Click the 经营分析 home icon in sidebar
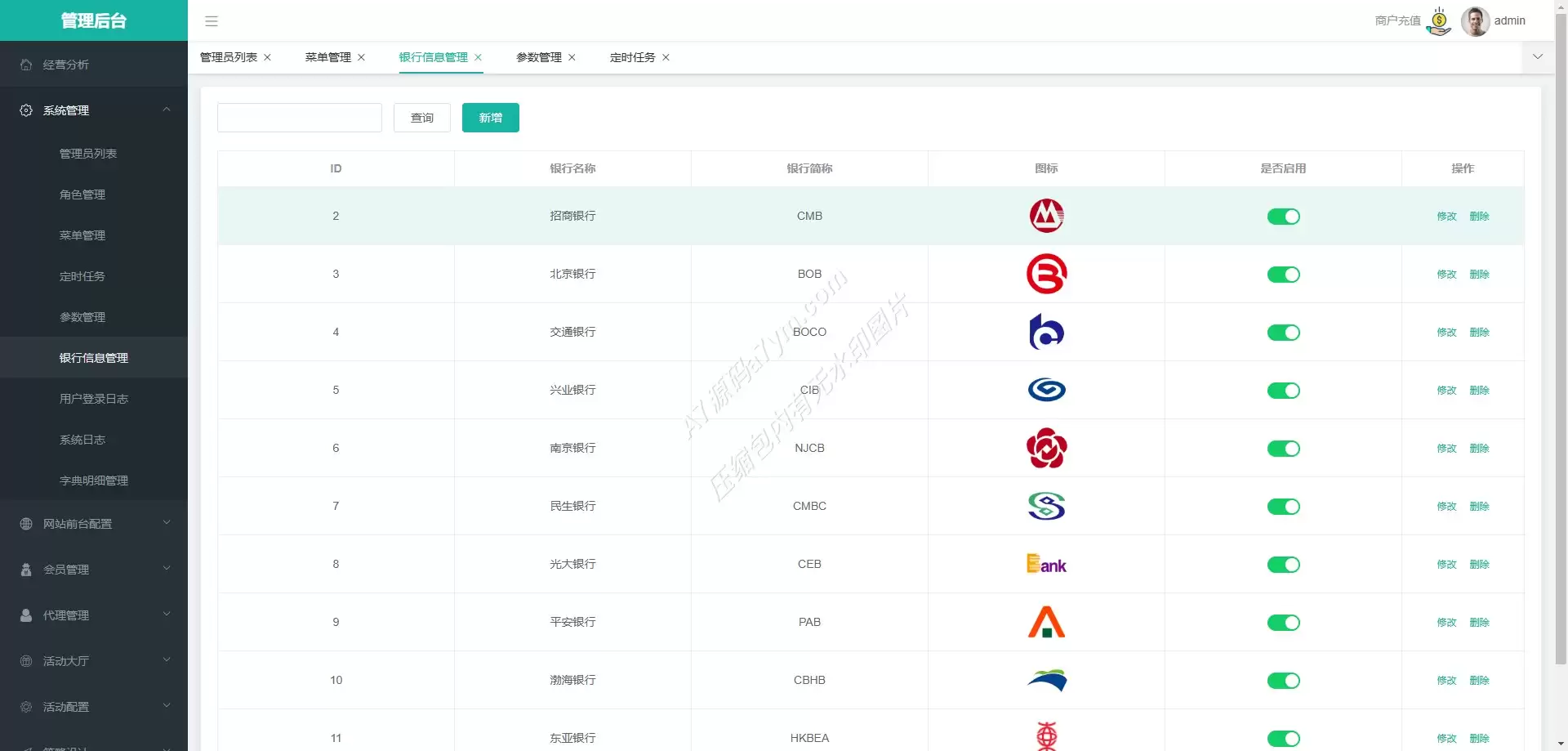Viewport: 1568px width, 751px height. click(26, 65)
